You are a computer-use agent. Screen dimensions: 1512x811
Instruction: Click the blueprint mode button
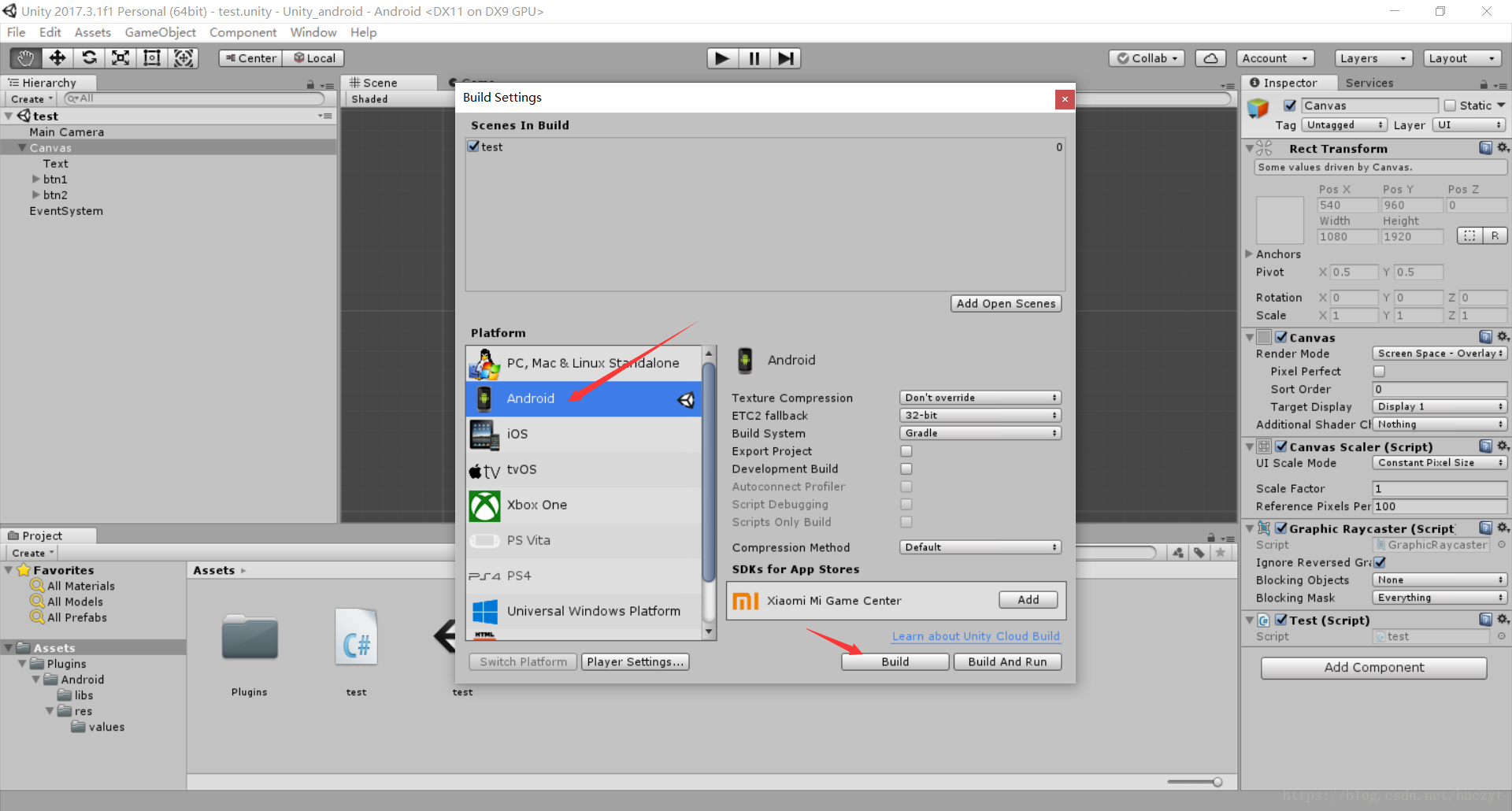pyautogui.click(x=1470, y=235)
